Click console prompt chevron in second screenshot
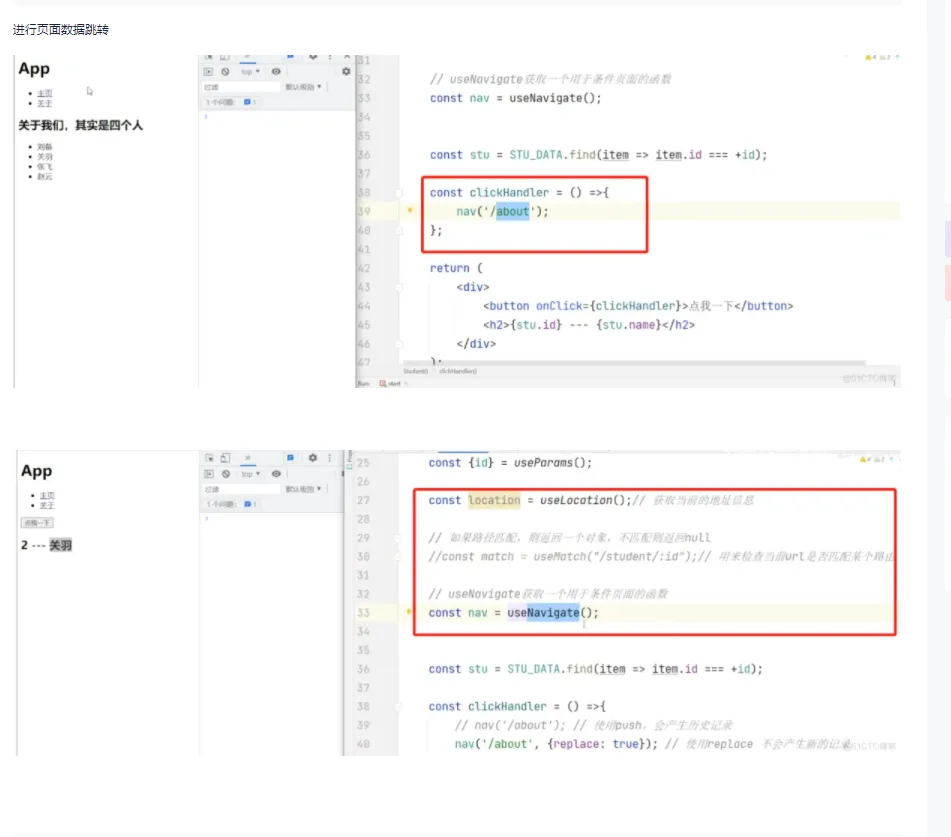 pos(206,518)
